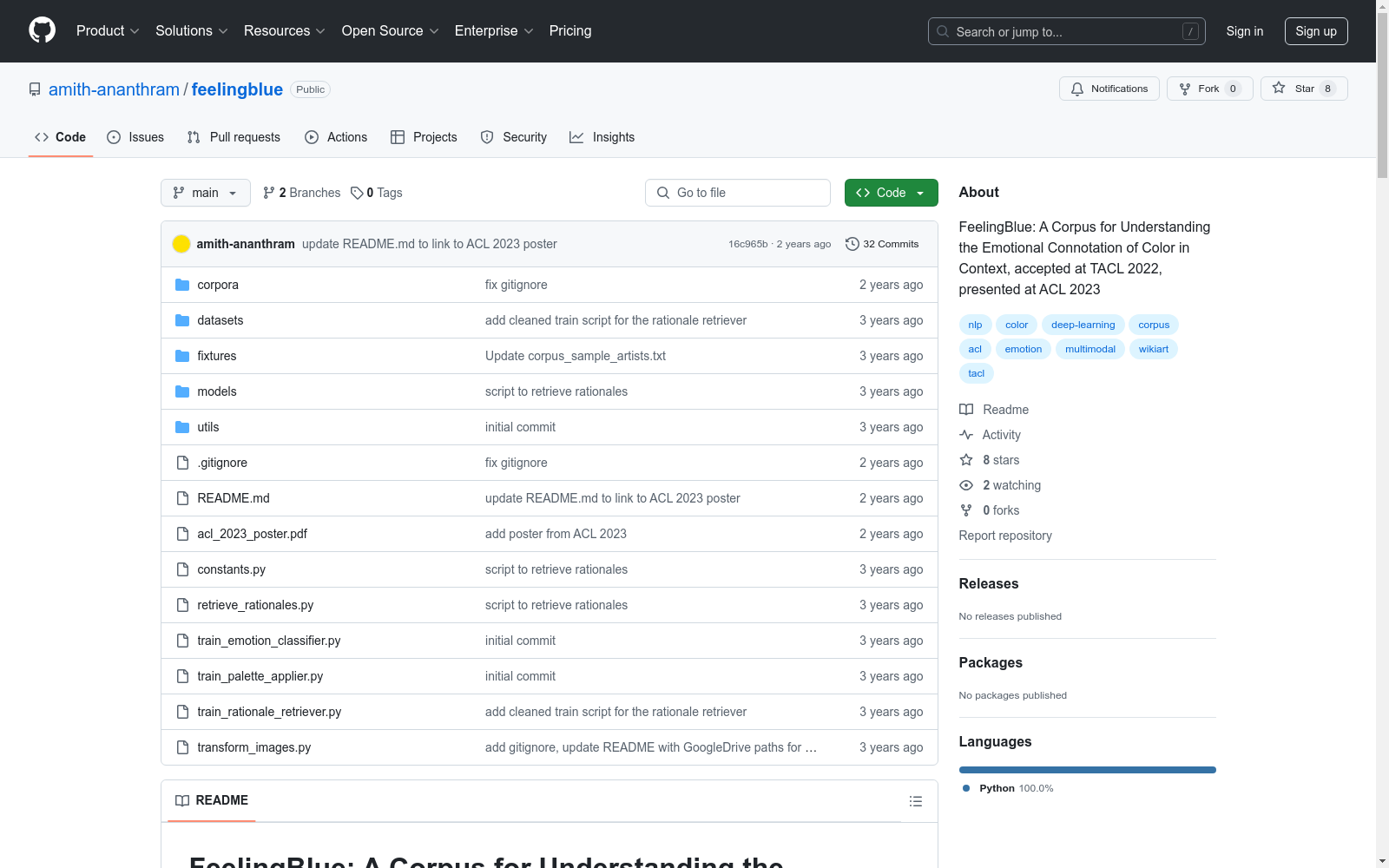Click the yellow avatar of amith-ananthram
Screen dimensions: 1389x868
(x=181, y=244)
